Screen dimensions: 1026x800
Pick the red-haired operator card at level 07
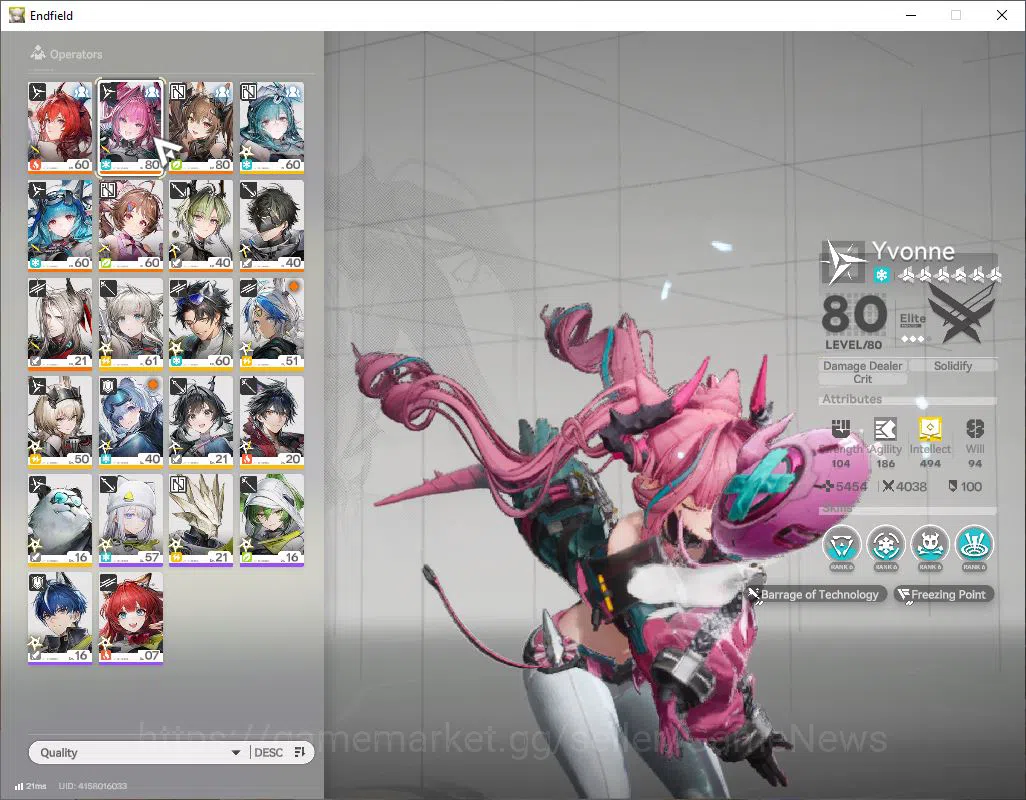point(131,617)
